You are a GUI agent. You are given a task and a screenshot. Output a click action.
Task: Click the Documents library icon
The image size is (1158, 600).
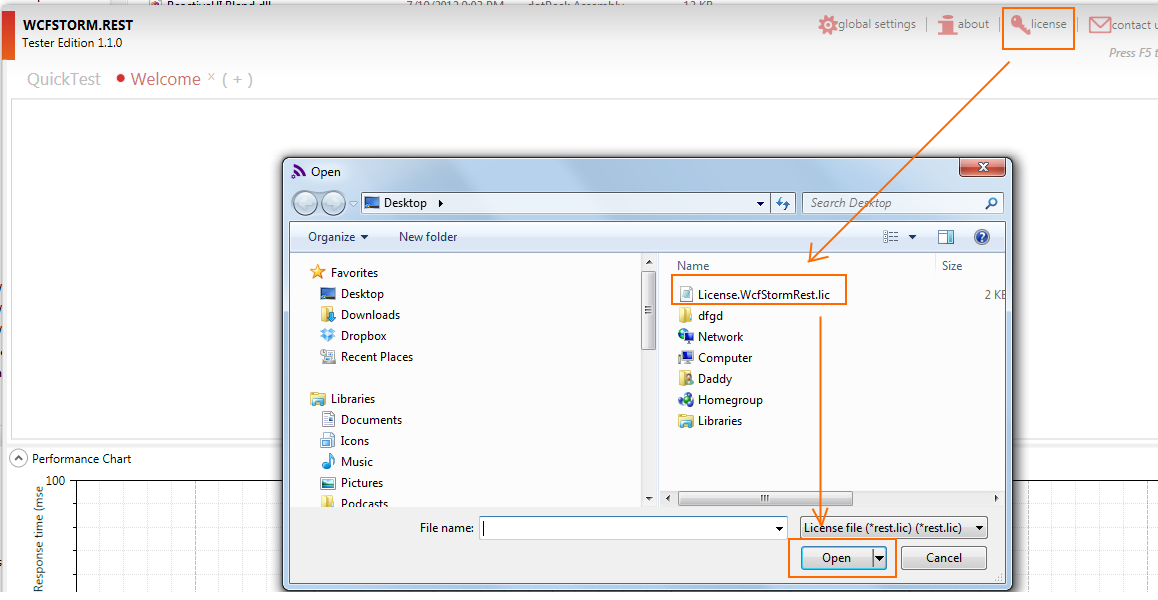coord(328,420)
